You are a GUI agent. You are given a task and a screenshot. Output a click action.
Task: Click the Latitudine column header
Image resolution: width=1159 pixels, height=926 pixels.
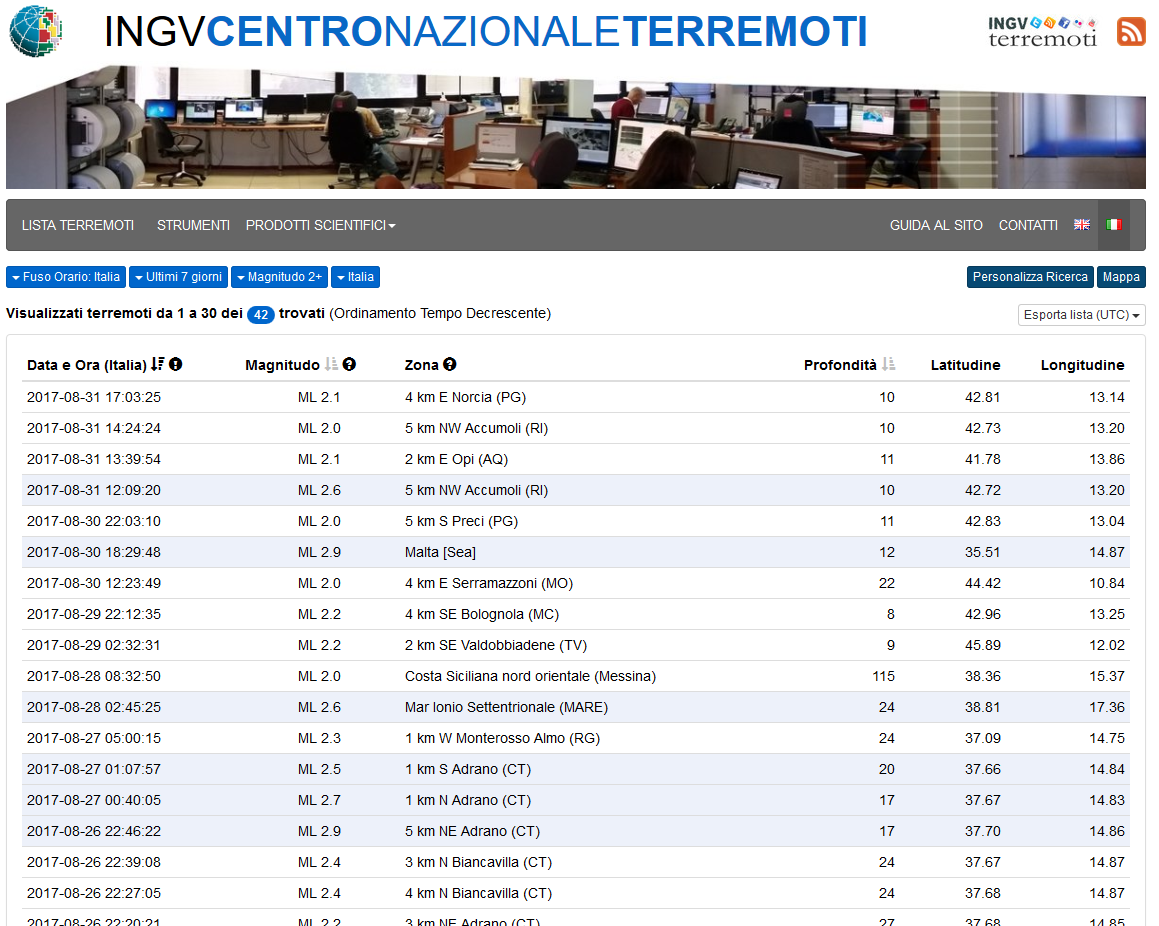click(965, 364)
